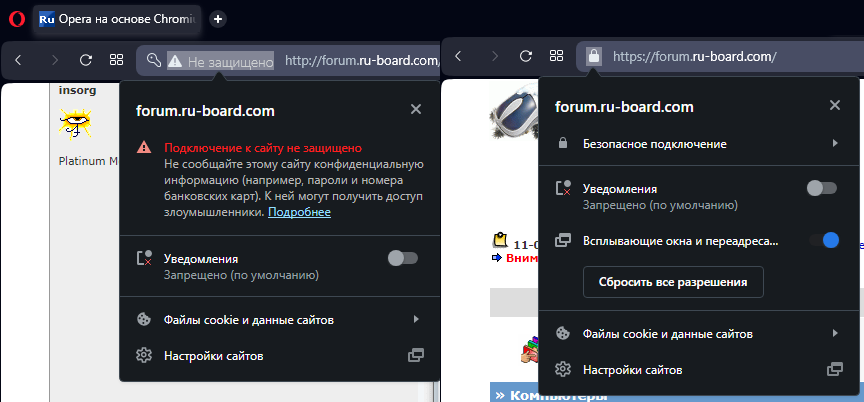Close the insecure connection site popup
Image resolution: width=864 pixels, height=402 pixels.
[416, 110]
